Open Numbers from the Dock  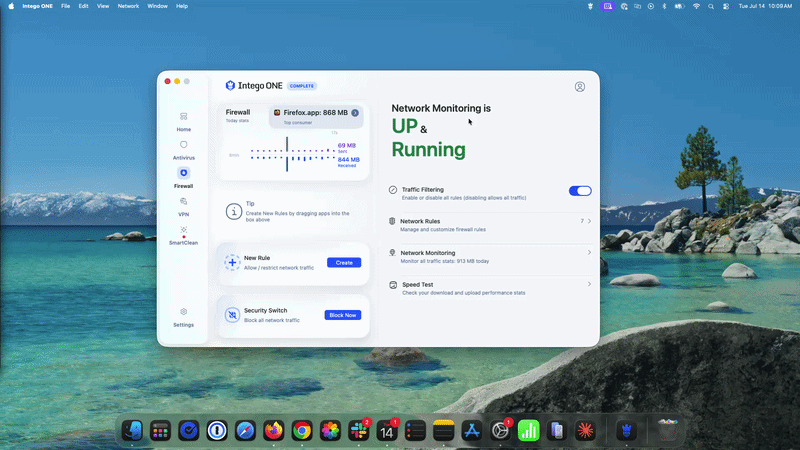coord(529,431)
